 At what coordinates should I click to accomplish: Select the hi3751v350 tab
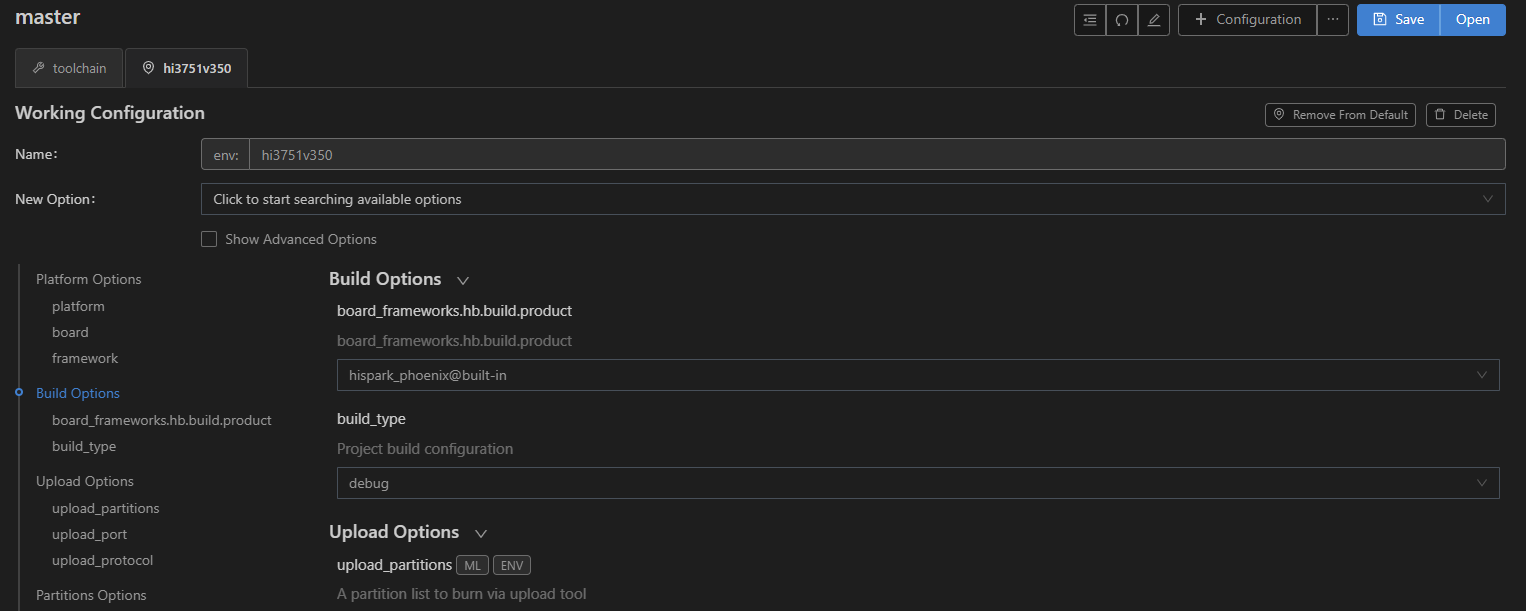pos(187,68)
